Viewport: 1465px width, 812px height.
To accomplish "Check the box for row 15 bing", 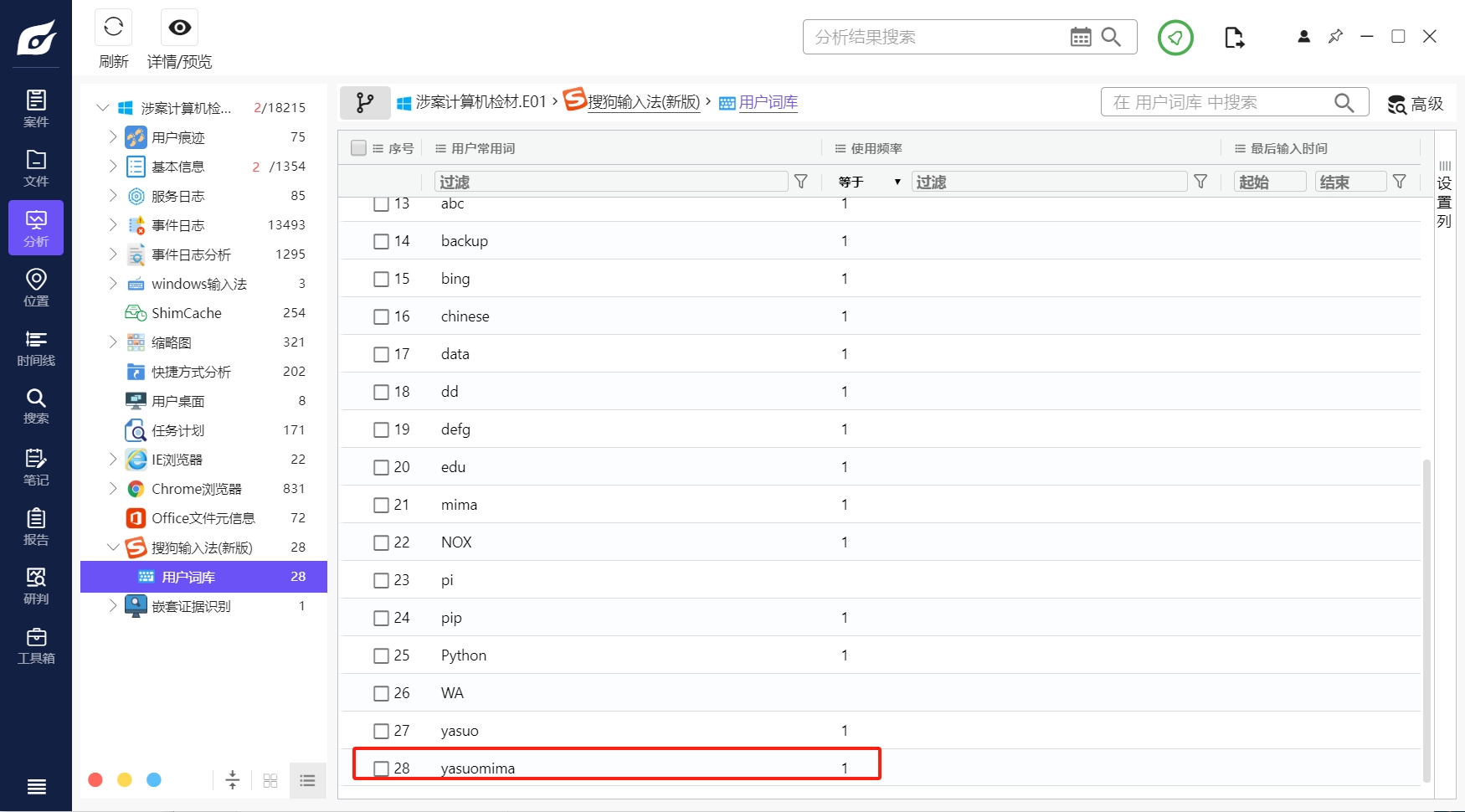I will [x=381, y=279].
